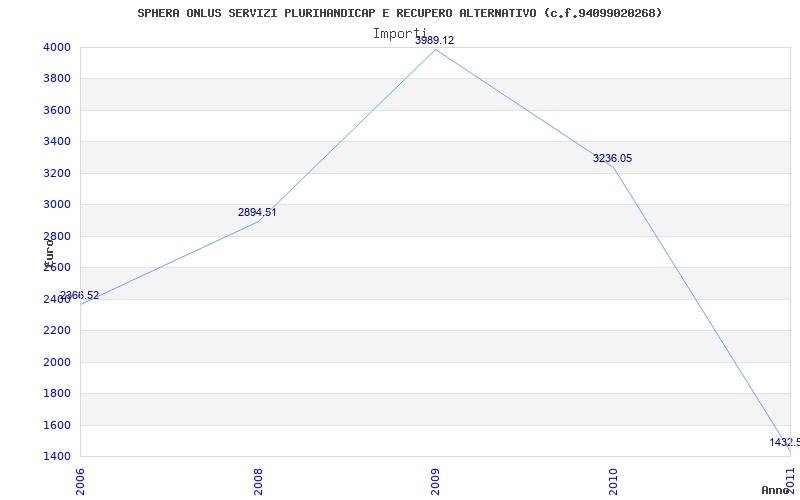Click the Anno axis title
Viewport: 800px width, 500px height.
tap(776, 490)
